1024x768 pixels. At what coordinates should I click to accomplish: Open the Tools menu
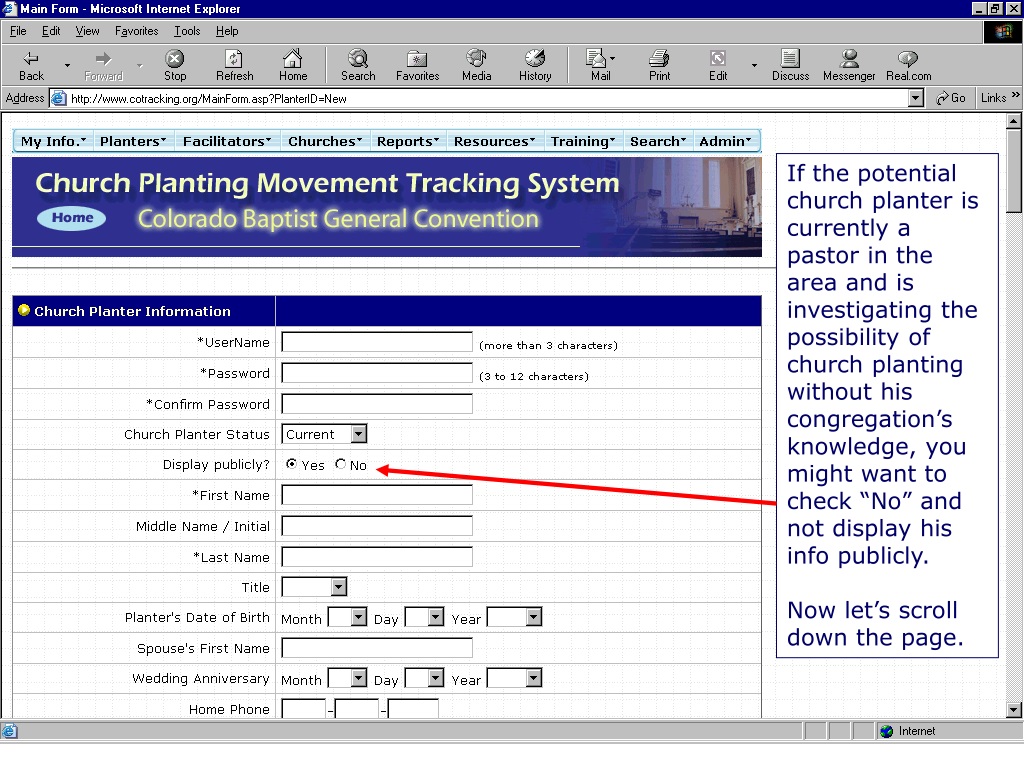coord(187,31)
